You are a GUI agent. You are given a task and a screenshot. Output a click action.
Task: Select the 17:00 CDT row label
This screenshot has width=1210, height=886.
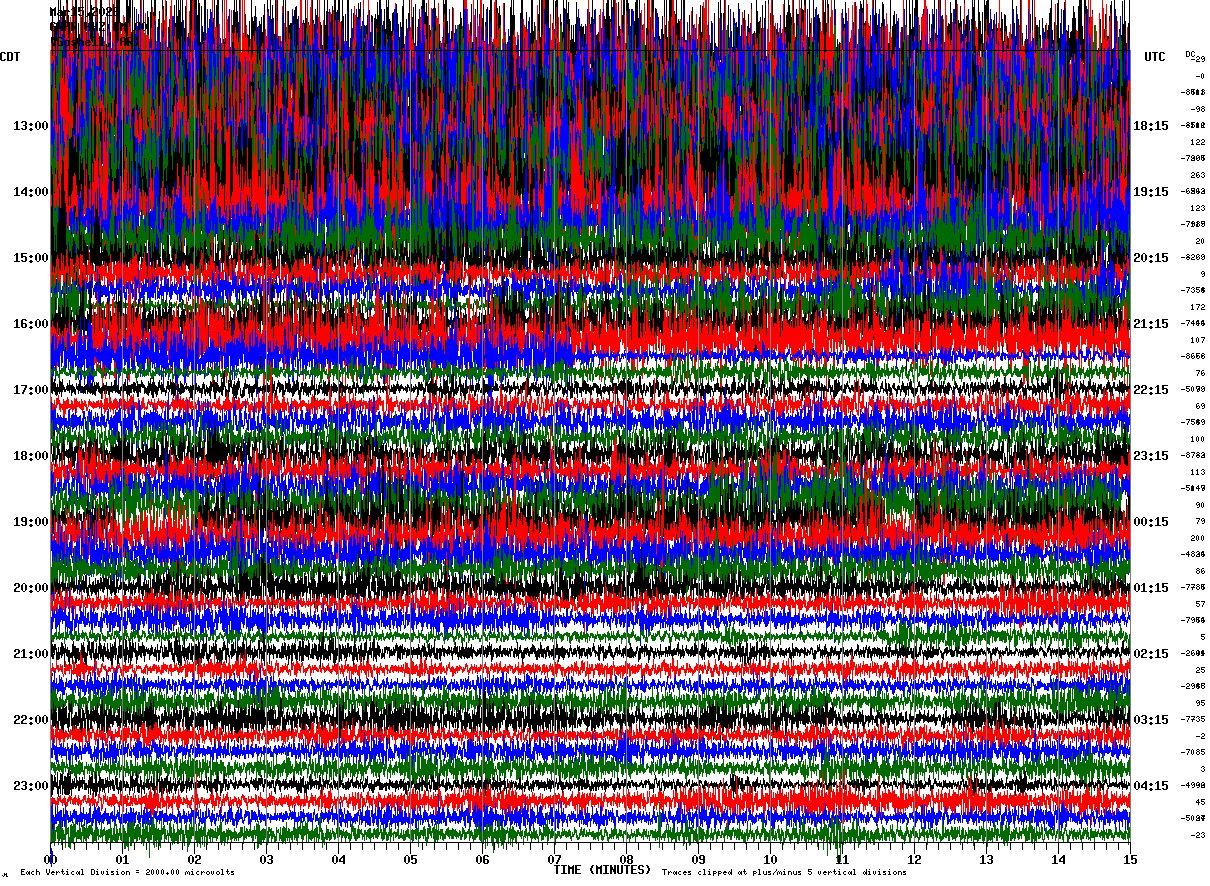(x=31, y=390)
